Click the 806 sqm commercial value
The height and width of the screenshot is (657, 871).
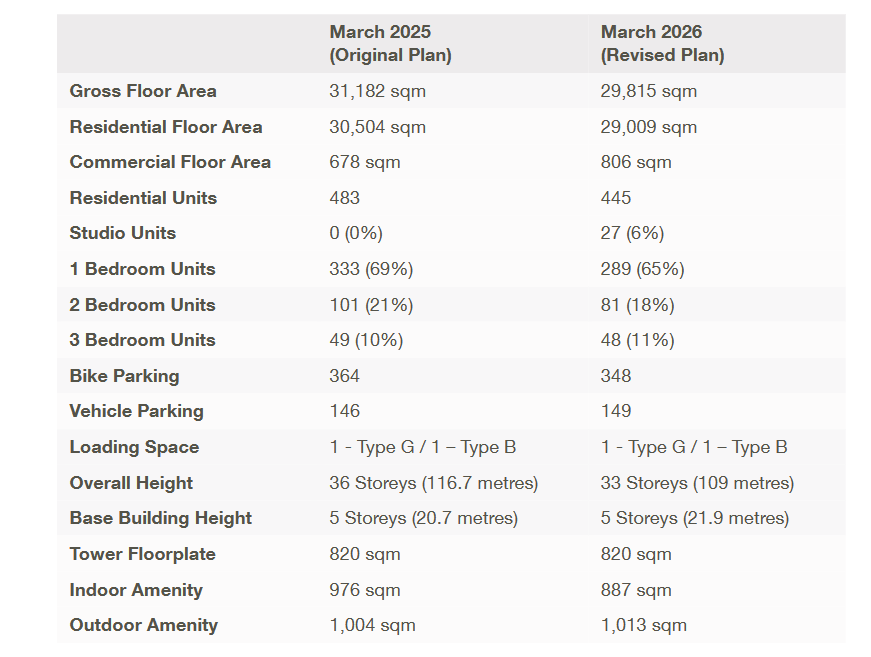635,162
